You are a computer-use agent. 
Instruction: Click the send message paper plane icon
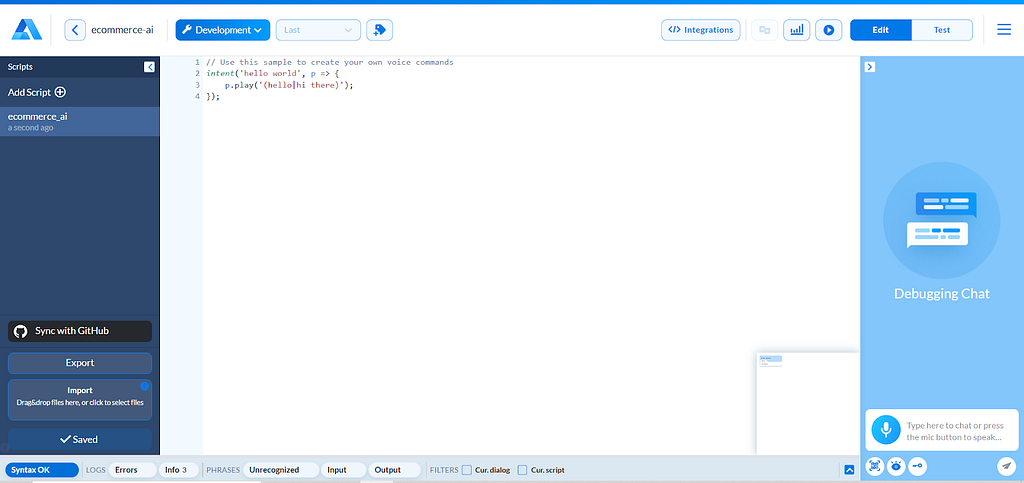point(1006,466)
